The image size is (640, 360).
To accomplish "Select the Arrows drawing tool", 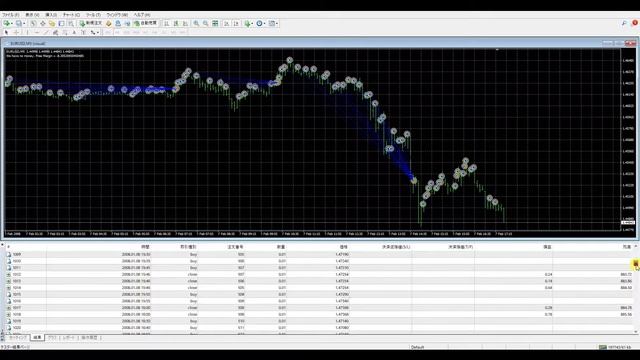I will [x=93, y=32].
